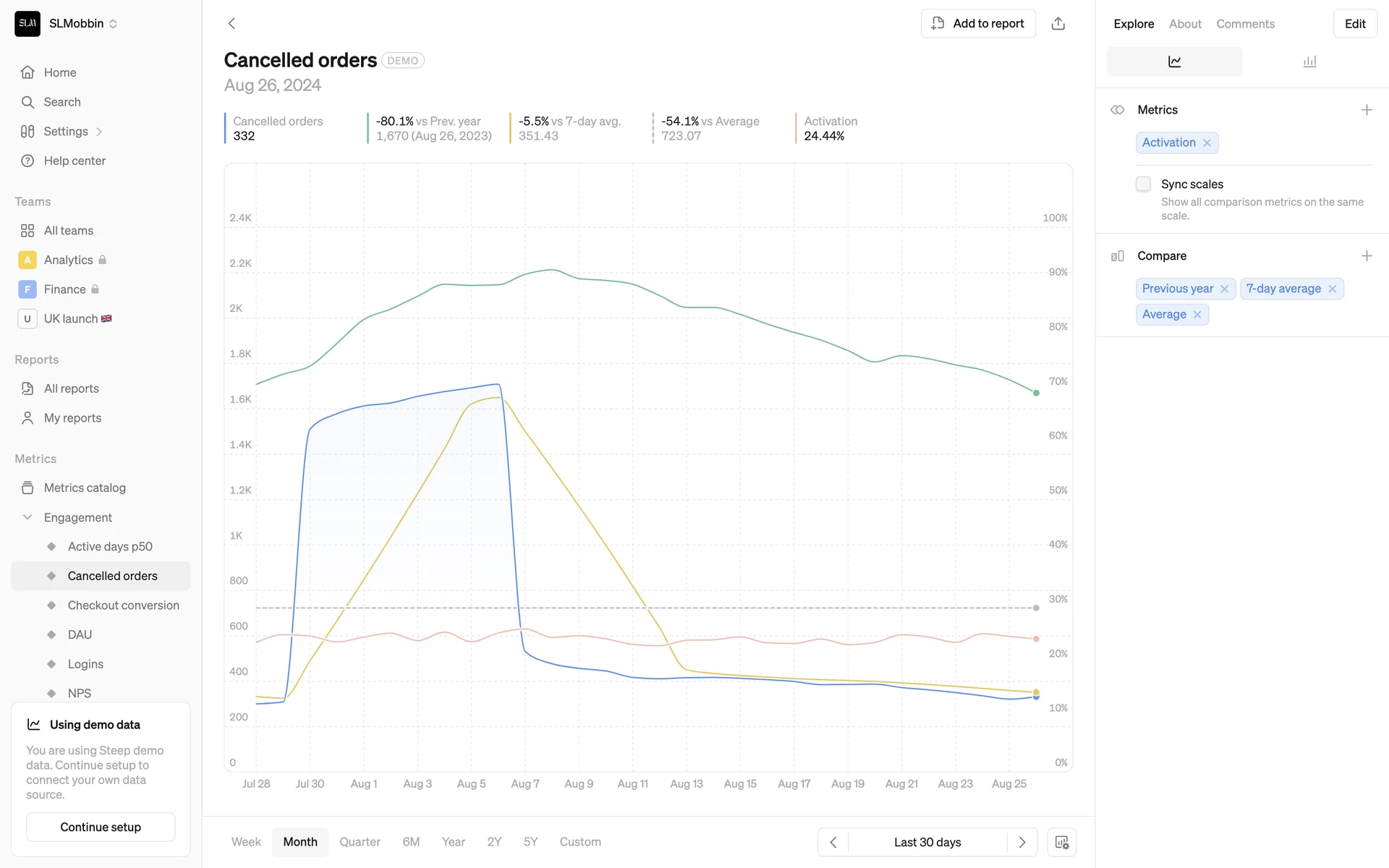
Task: Enable the Sync scales checkbox
Action: (x=1143, y=184)
